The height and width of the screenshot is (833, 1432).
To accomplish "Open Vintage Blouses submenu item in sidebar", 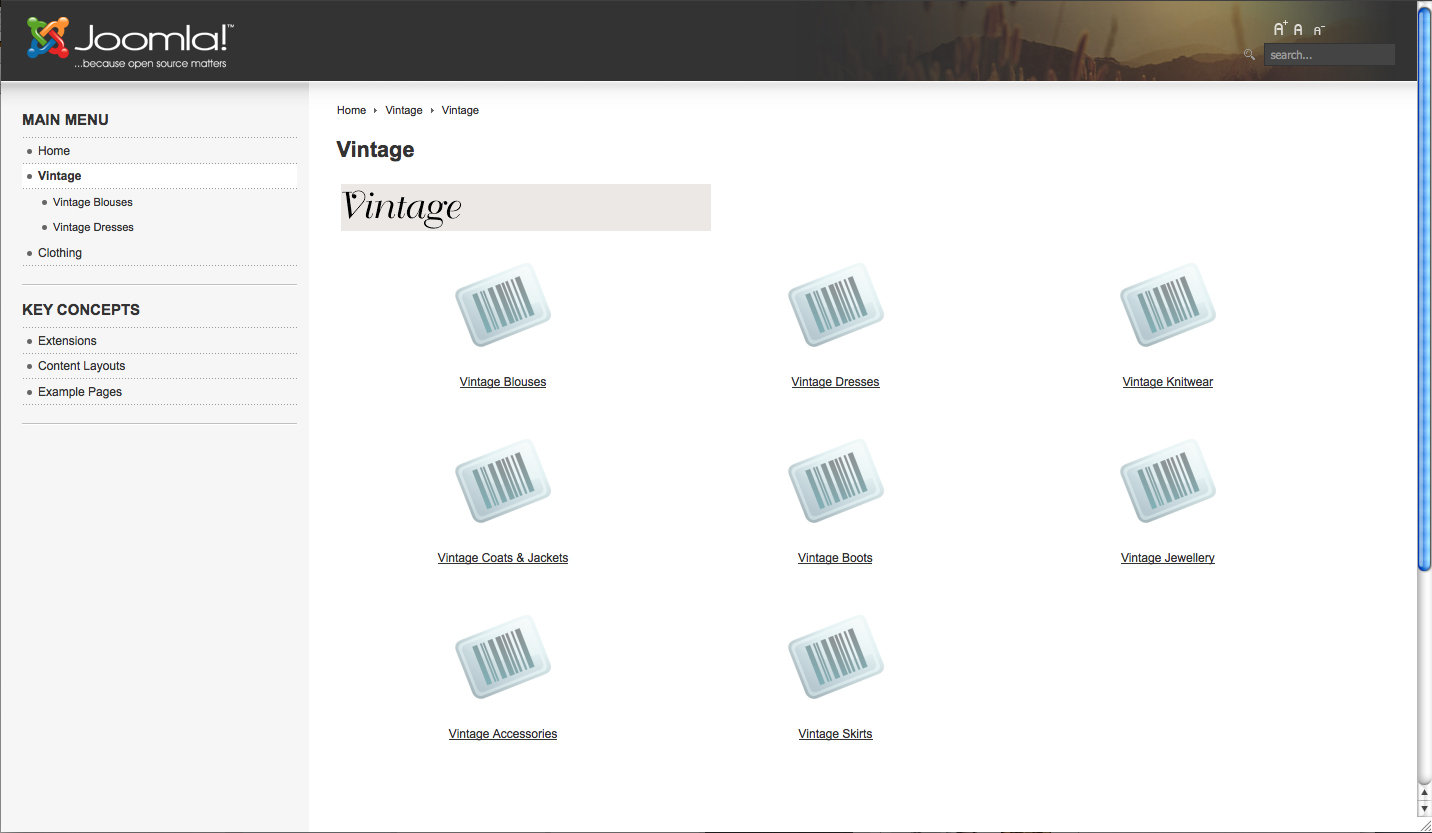I will (93, 202).
